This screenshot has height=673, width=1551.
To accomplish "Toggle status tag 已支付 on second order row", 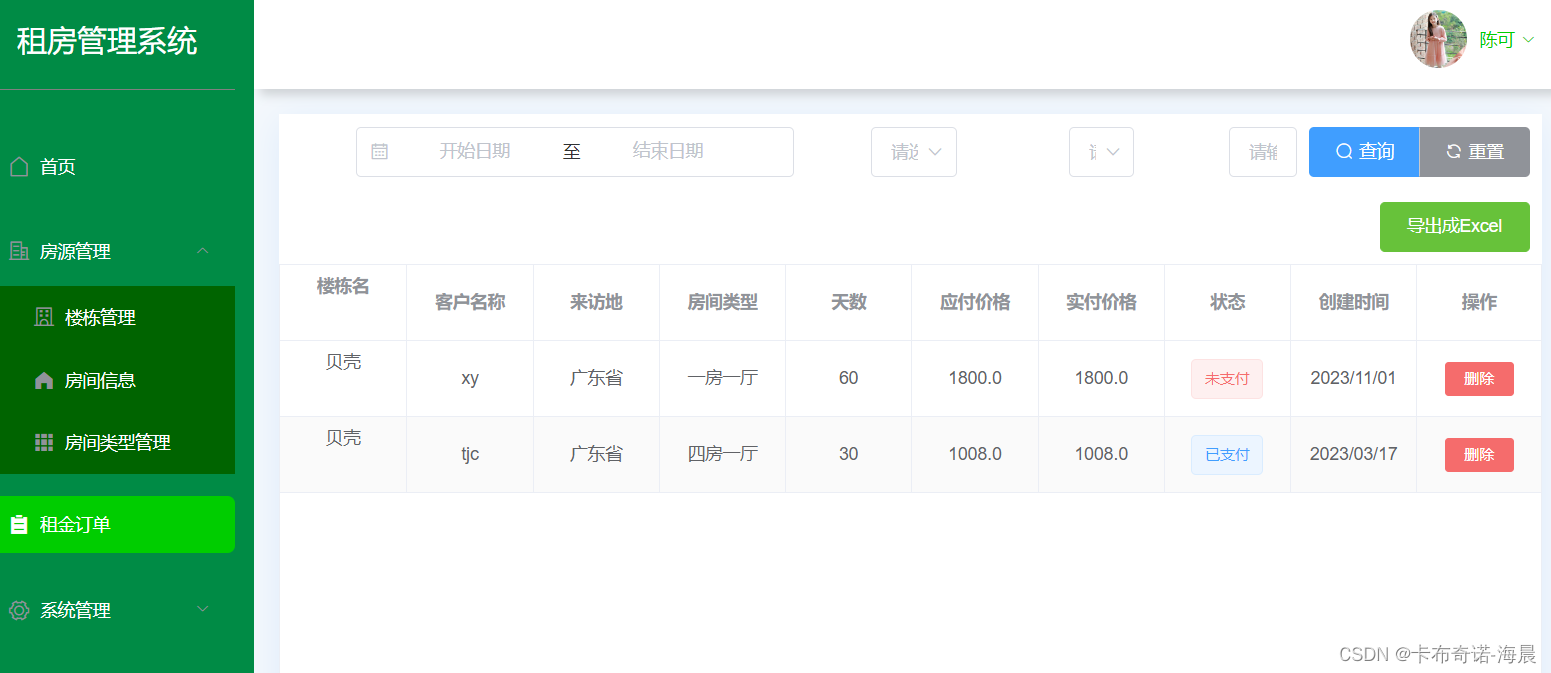I will (x=1227, y=454).
